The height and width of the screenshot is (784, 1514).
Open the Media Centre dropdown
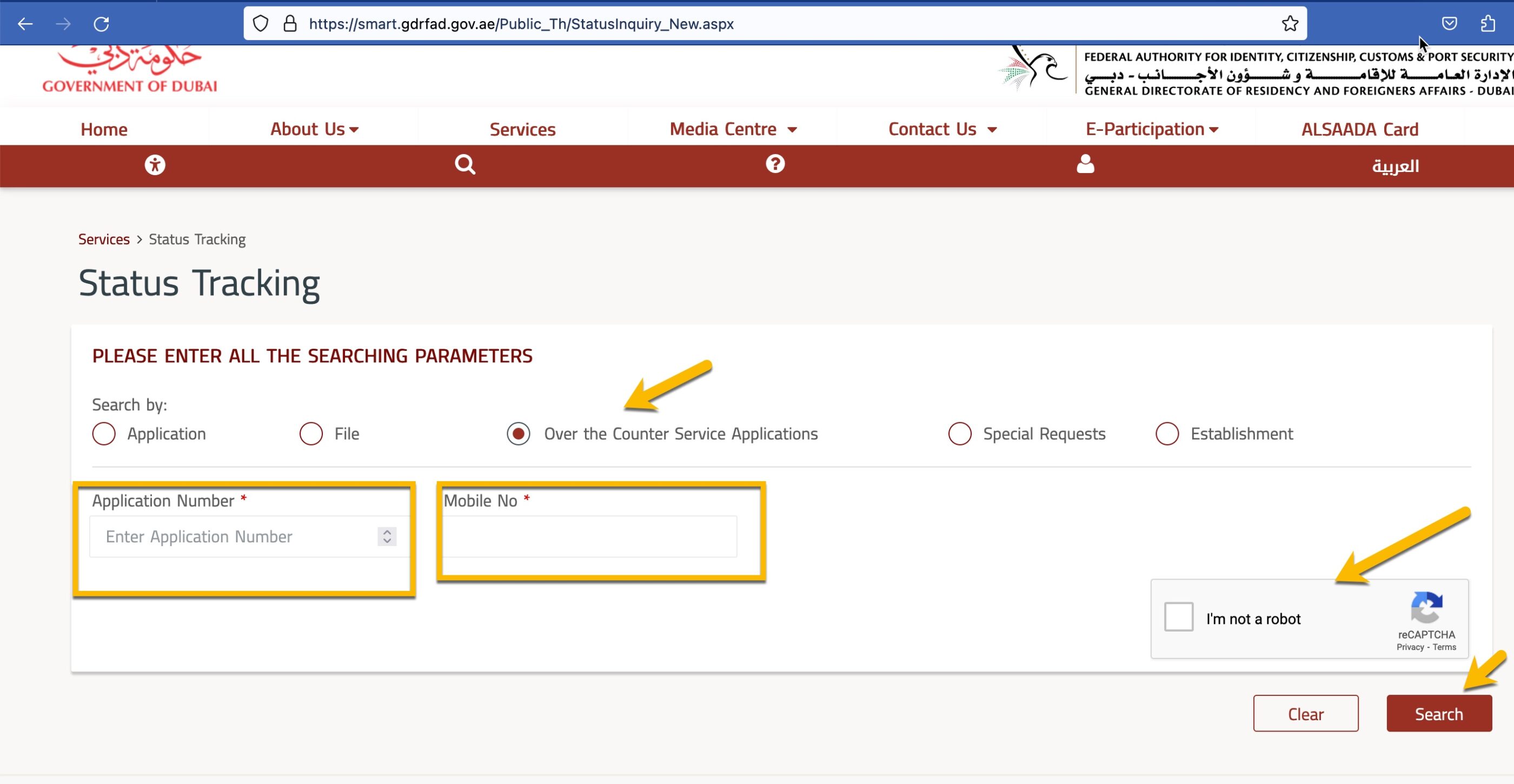[x=732, y=129]
